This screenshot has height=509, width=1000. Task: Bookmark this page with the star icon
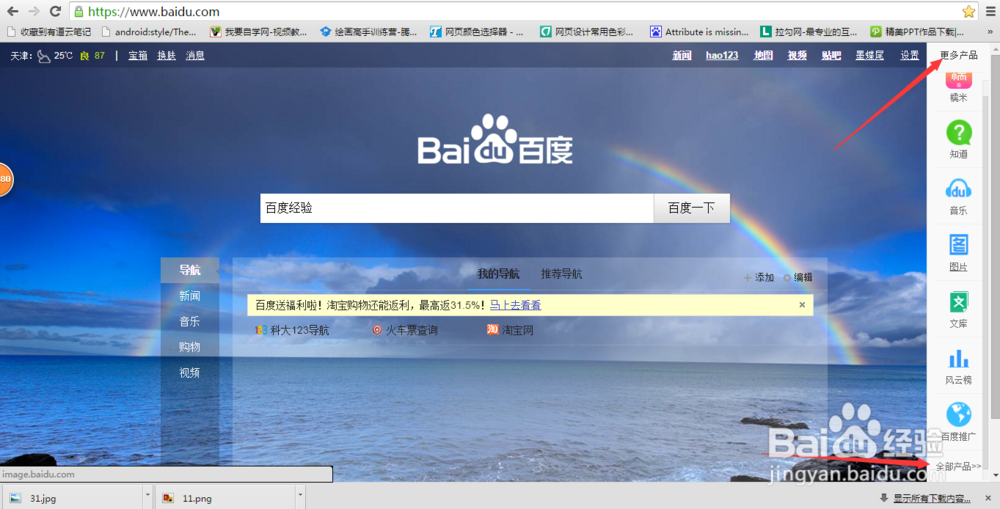coord(968,11)
